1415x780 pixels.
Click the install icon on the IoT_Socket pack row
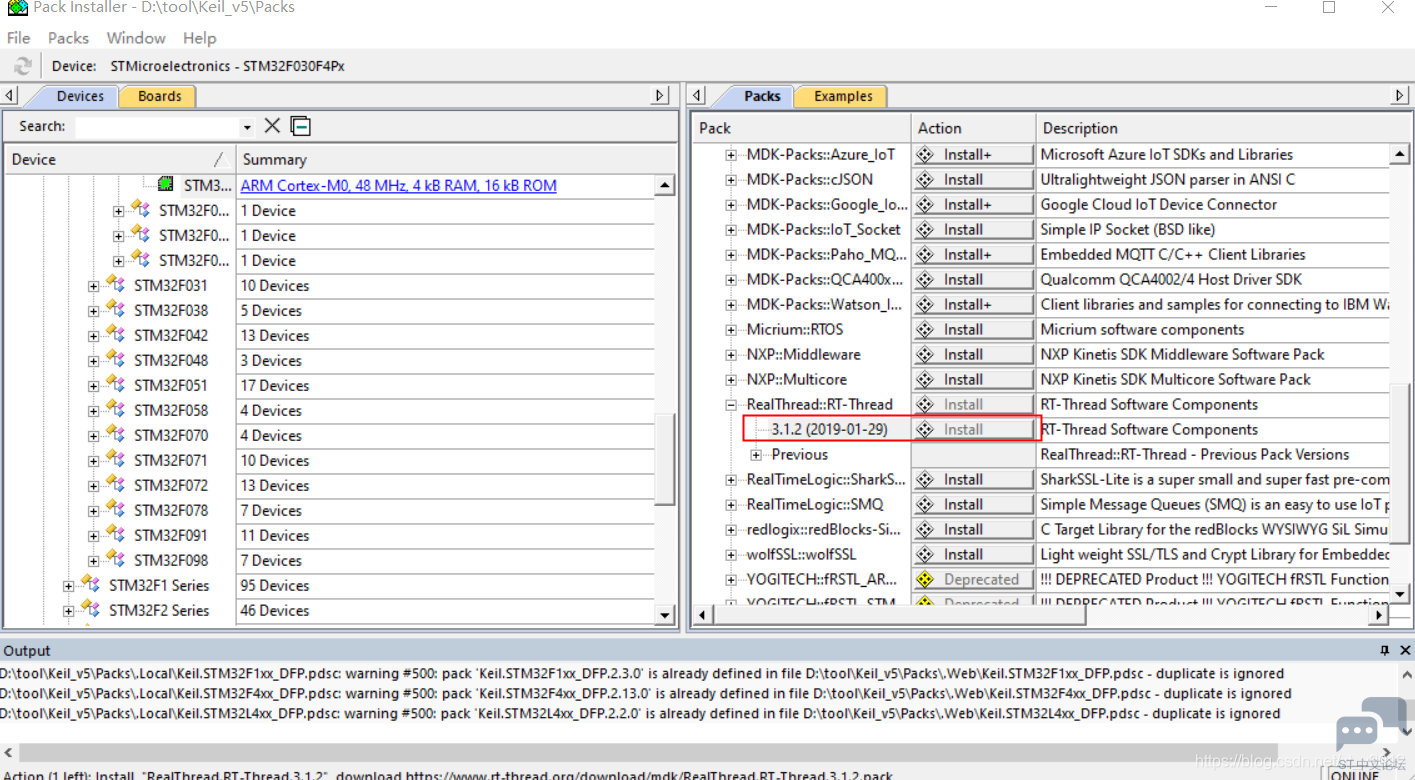pyautogui.click(x=925, y=230)
